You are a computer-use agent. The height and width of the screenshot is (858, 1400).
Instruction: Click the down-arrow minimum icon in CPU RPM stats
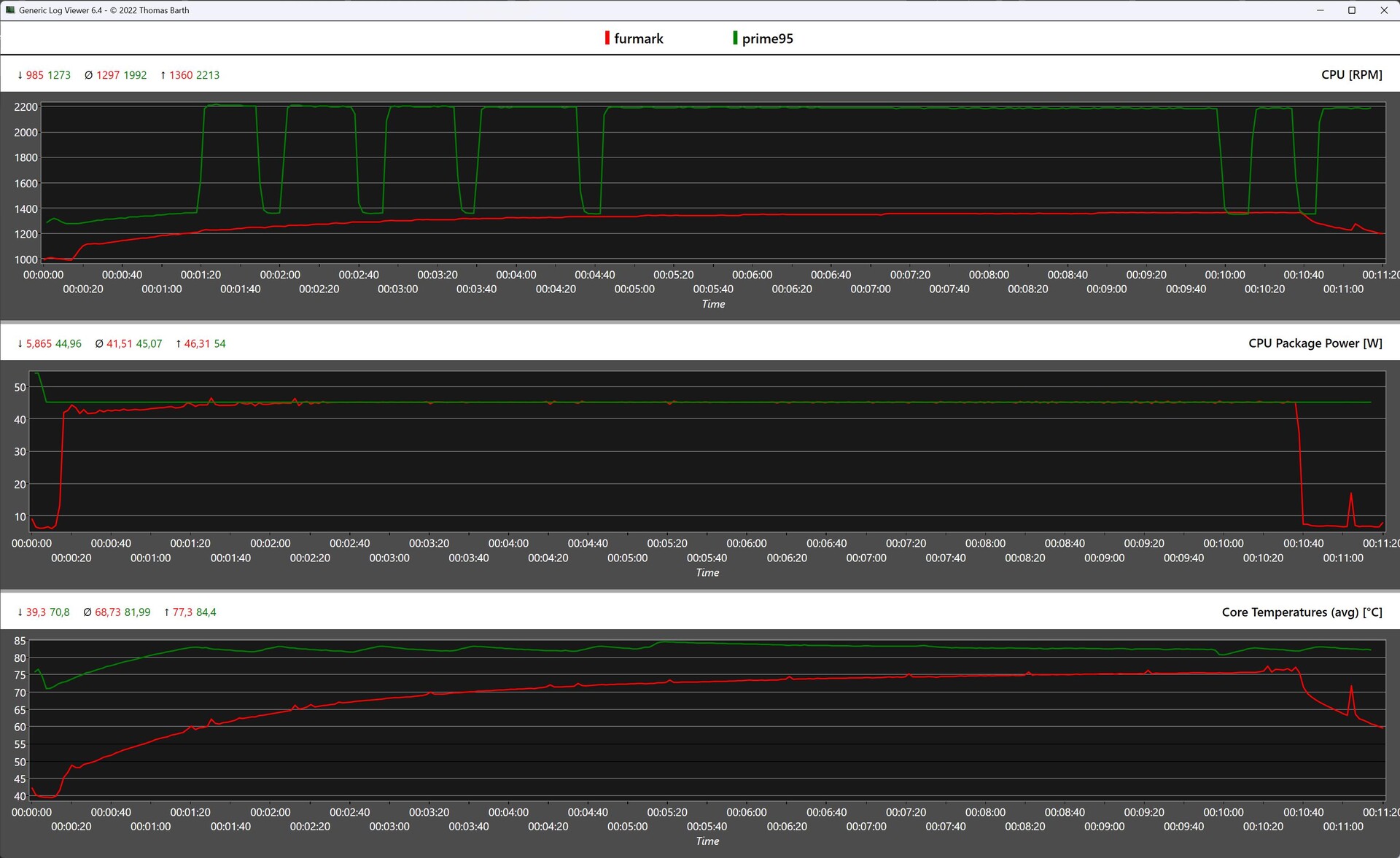20,75
